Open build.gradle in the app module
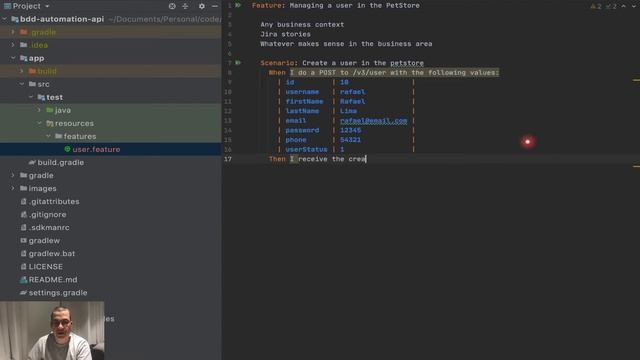 [x=60, y=162]
